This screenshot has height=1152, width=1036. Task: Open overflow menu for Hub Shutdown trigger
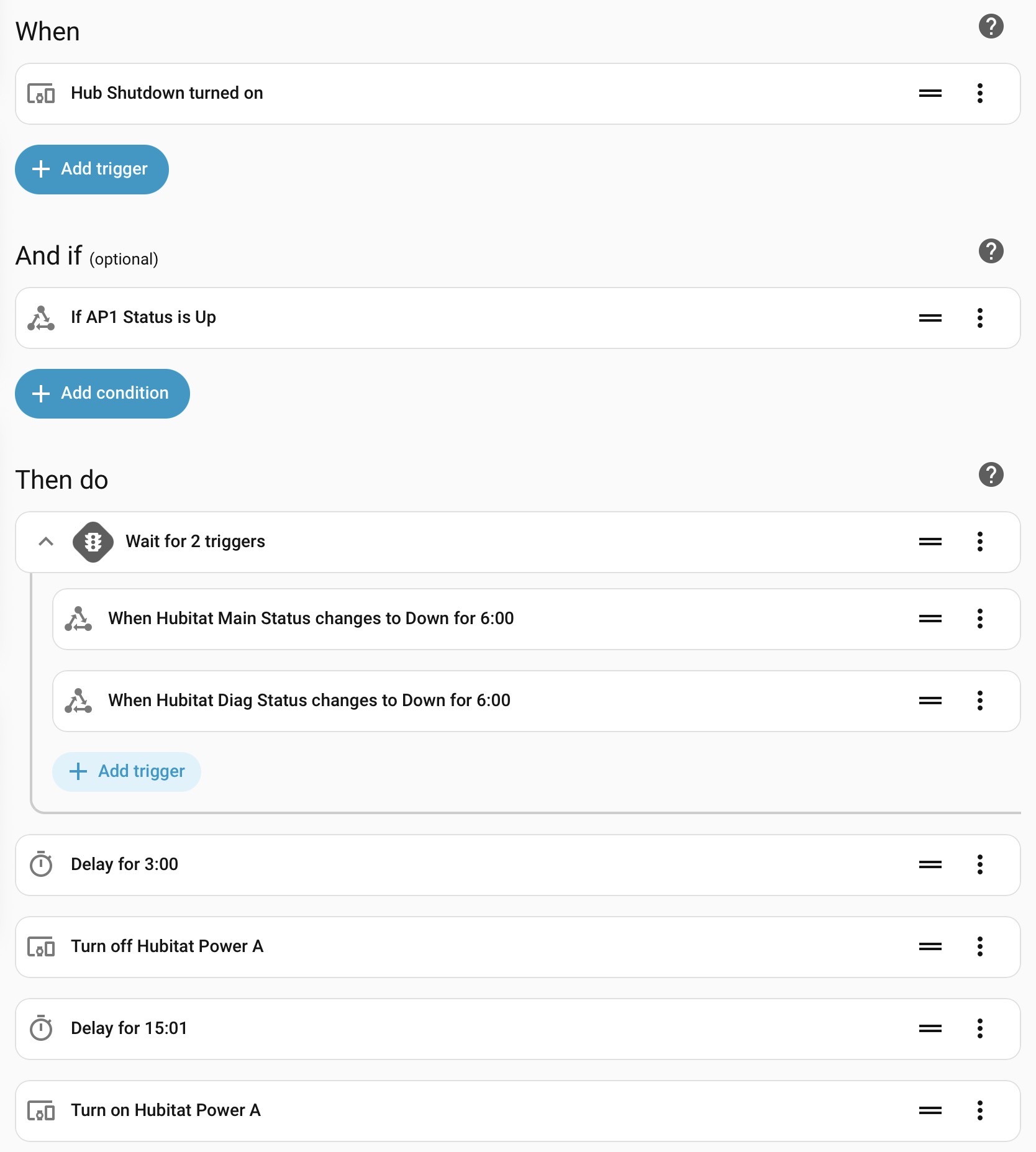click(x=979, y=93)
